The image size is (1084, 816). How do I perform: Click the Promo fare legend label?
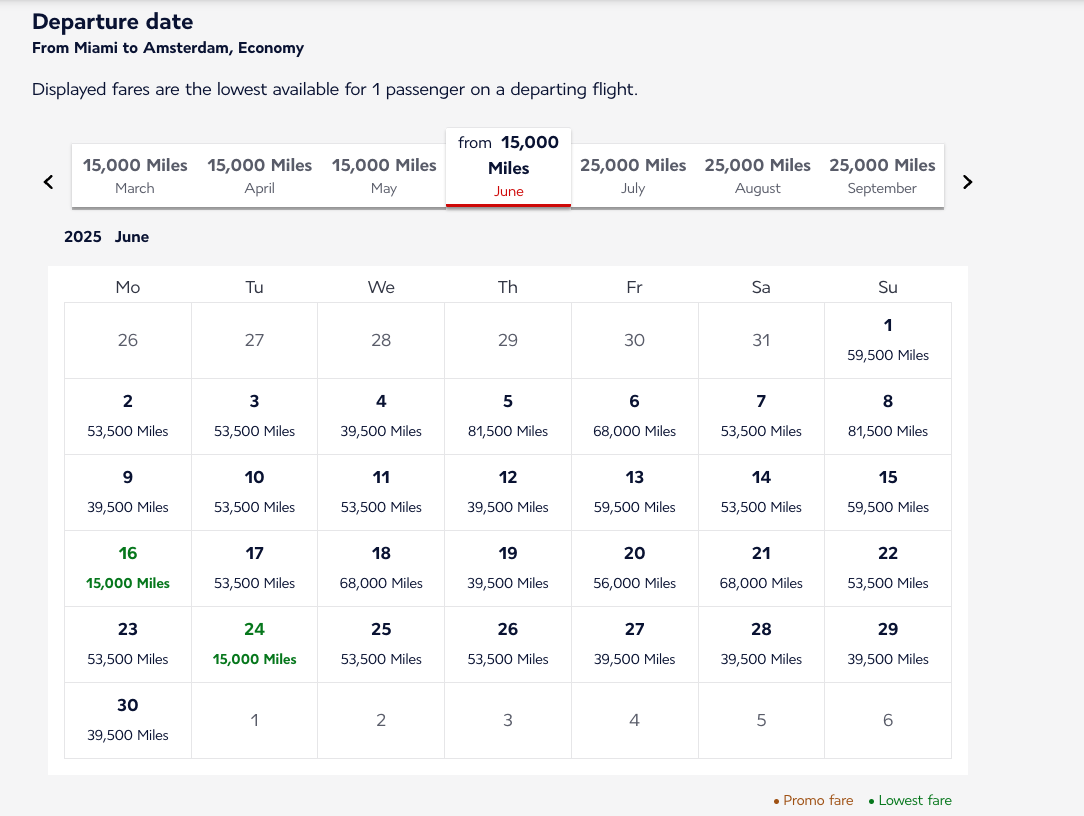pyautogui.click(x=818, y=800)
